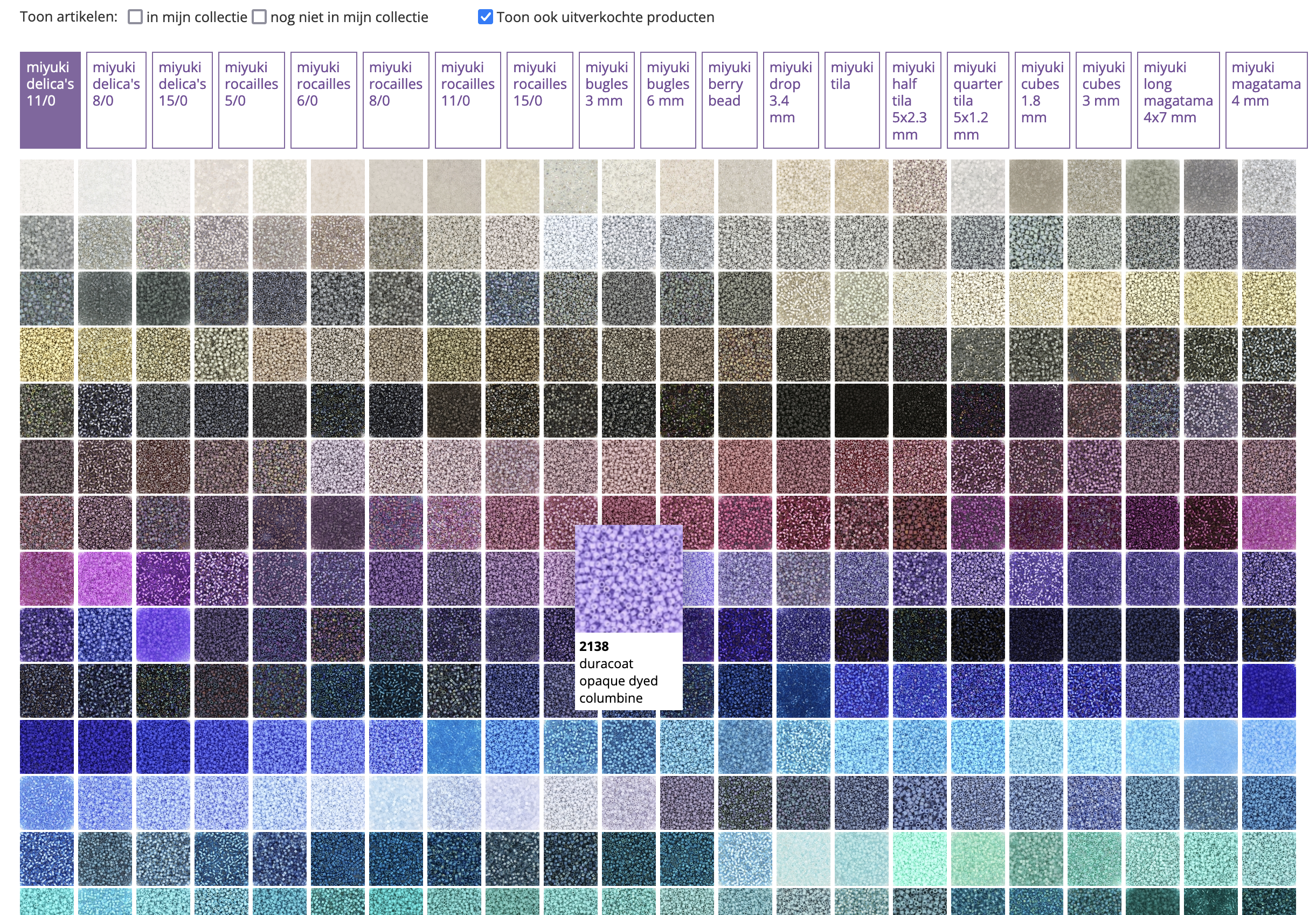
Task: Open the miyuki delica's 8/0 tab
Action: point(116,100)
